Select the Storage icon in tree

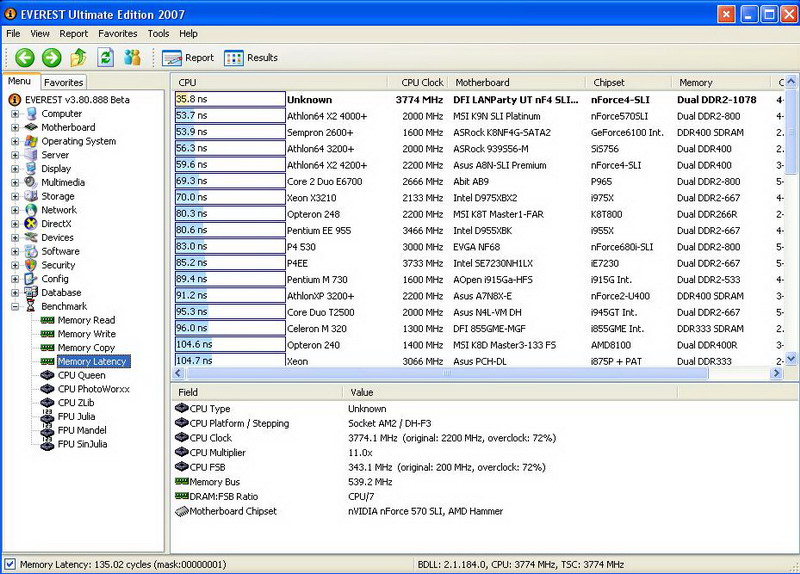click(32, 196)
